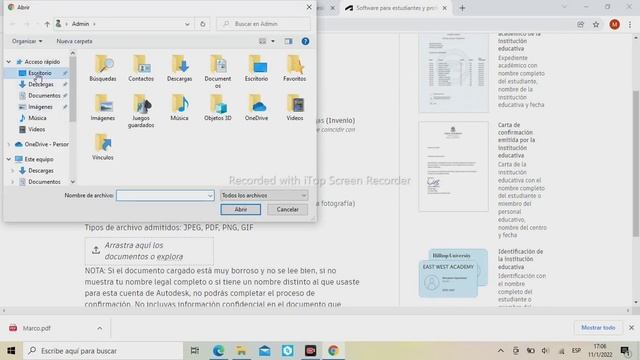Open the Mail app from the taskbar

(264, 351)
